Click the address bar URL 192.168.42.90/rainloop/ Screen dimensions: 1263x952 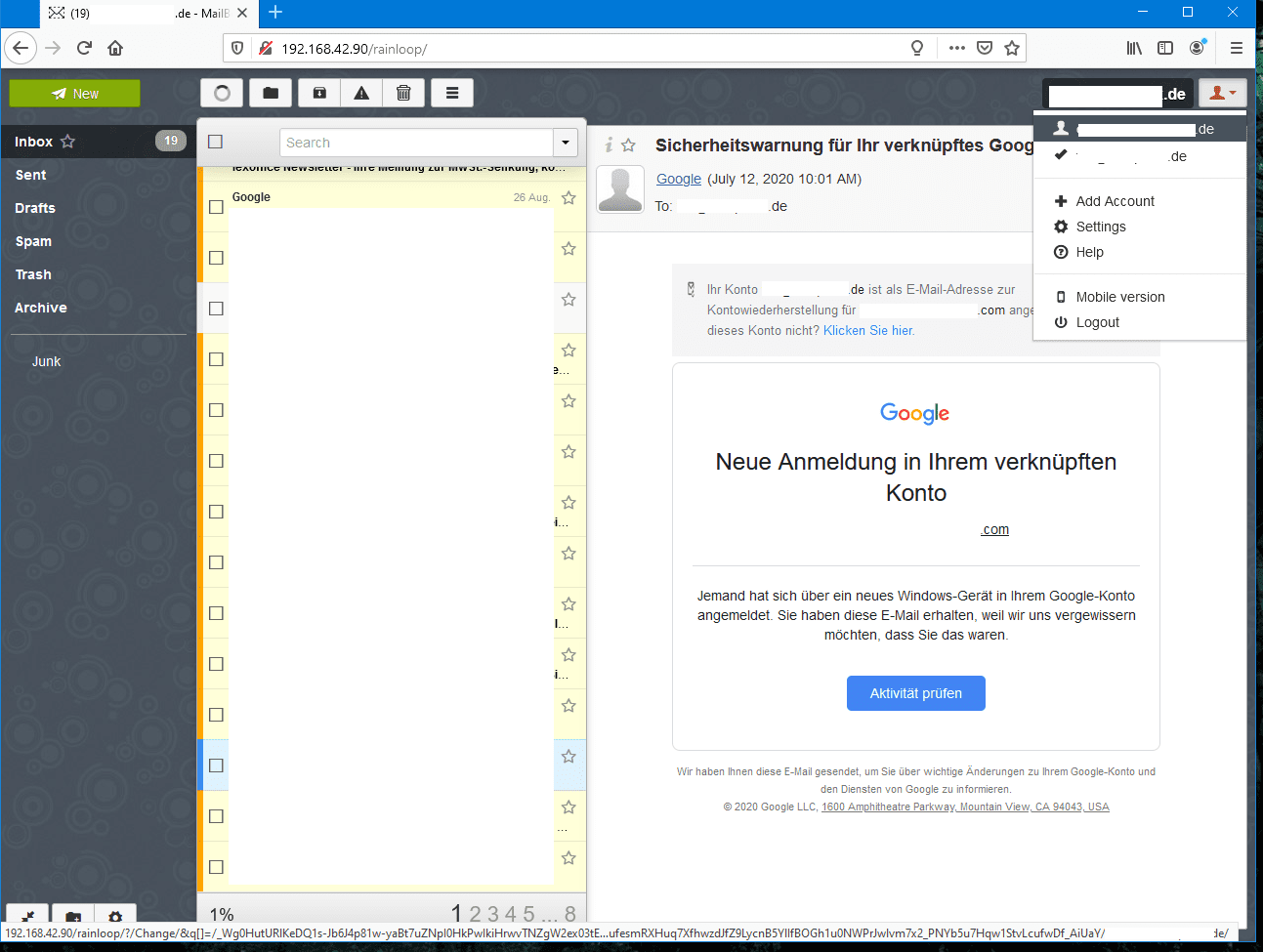click(354, 49)
